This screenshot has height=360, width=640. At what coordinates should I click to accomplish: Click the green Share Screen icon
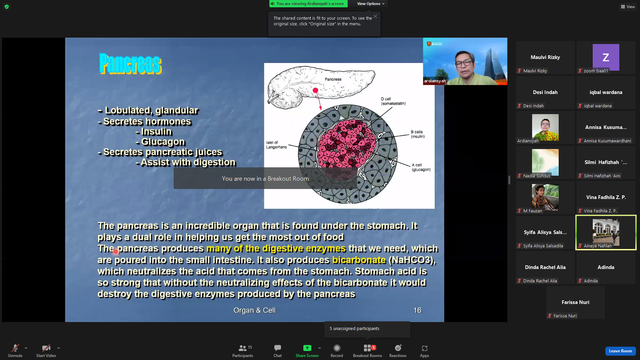(x=307, y=348)
